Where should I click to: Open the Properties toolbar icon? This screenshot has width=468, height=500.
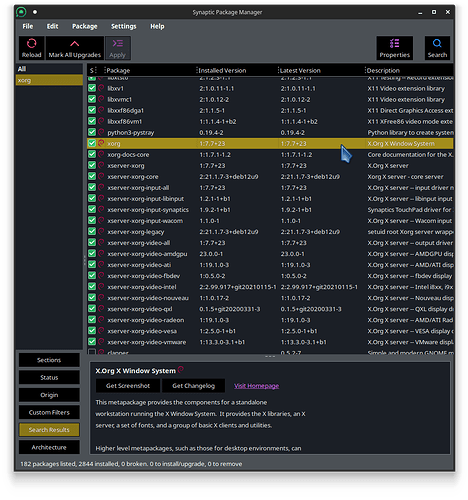[x=395, y=43]
